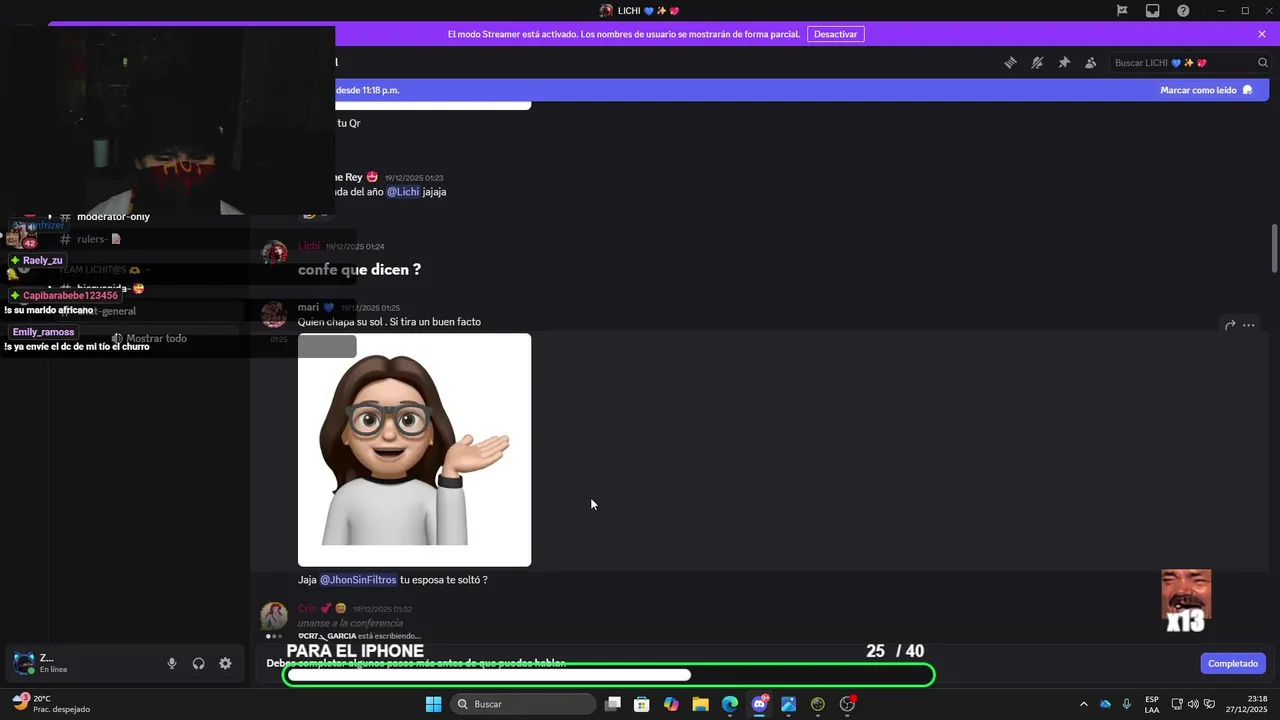This screenshot has height=720, width=1280.
Task: Click the PARA EL IPHONE progress bar
Action: click(609, 675)
